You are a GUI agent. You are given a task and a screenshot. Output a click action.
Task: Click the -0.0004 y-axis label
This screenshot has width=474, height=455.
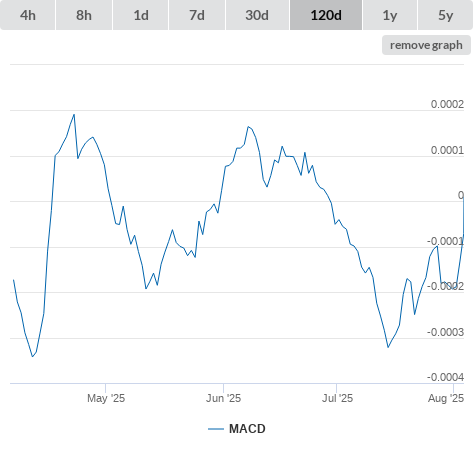(x=445, y=377)
